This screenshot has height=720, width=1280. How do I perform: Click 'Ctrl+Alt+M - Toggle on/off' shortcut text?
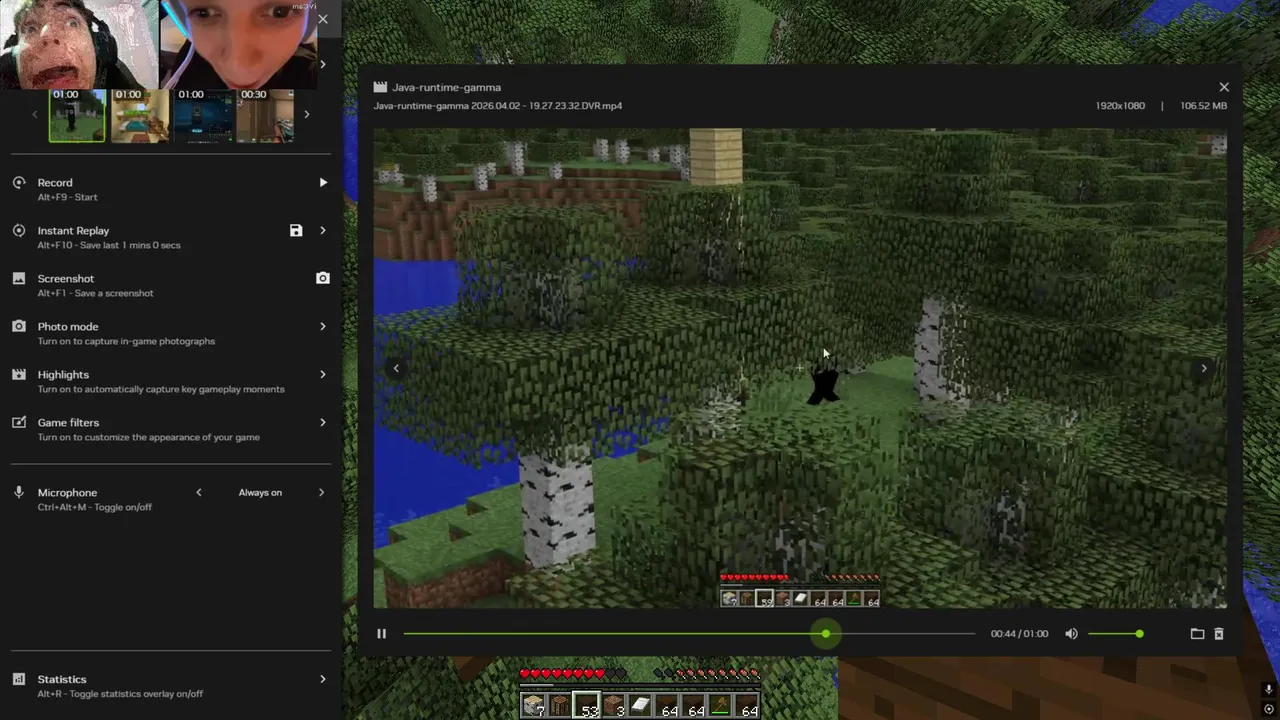[x=95, y=507]
